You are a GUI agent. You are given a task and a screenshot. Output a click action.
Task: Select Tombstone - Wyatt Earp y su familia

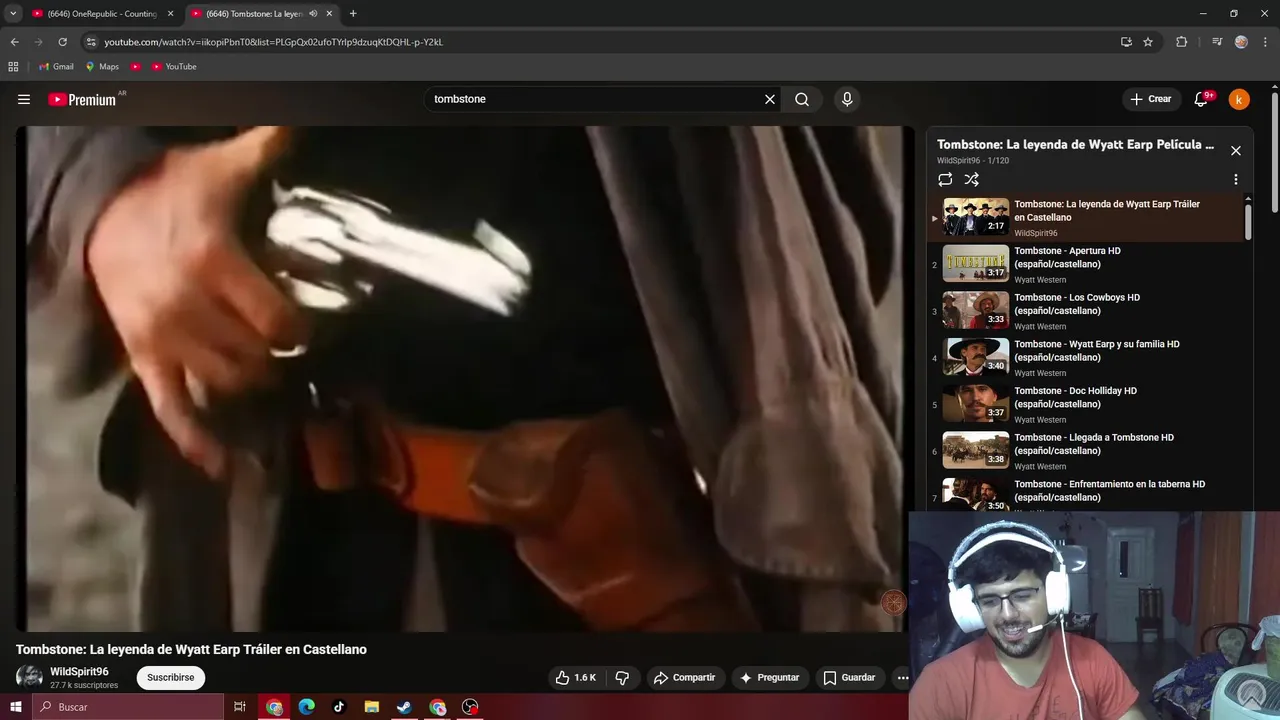coord(1085,358)
